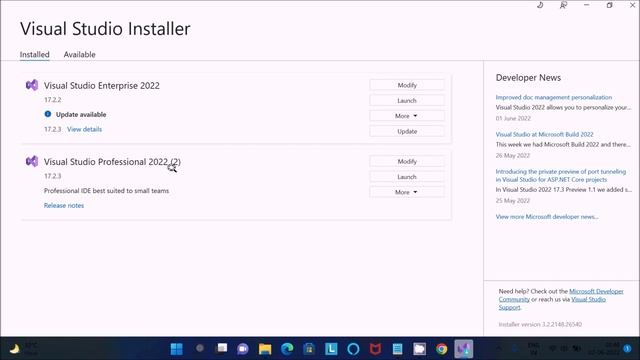Image resolution: width=640 pixels, height=360 pixels.
Task: Launch Visual Studio Professional 2022
Action: (x=407, y=177)
